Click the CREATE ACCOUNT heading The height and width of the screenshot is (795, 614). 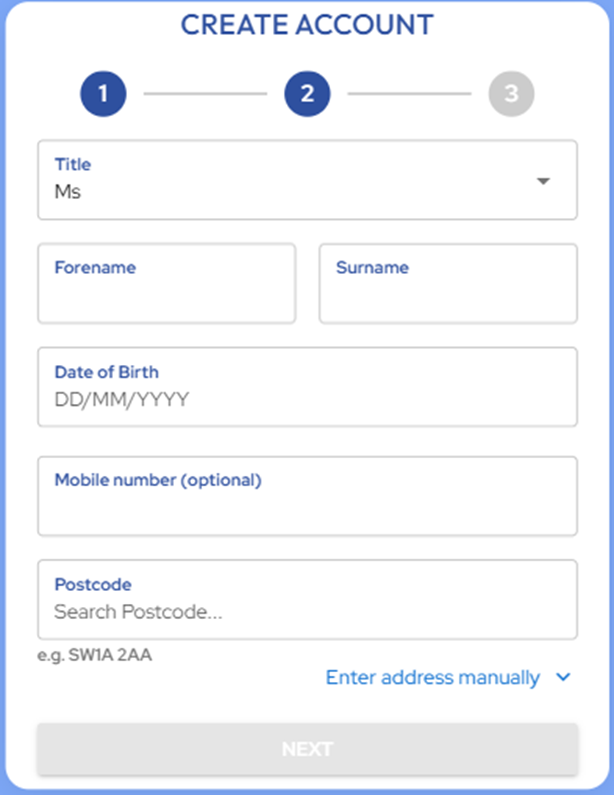click(x=307, y=26)
